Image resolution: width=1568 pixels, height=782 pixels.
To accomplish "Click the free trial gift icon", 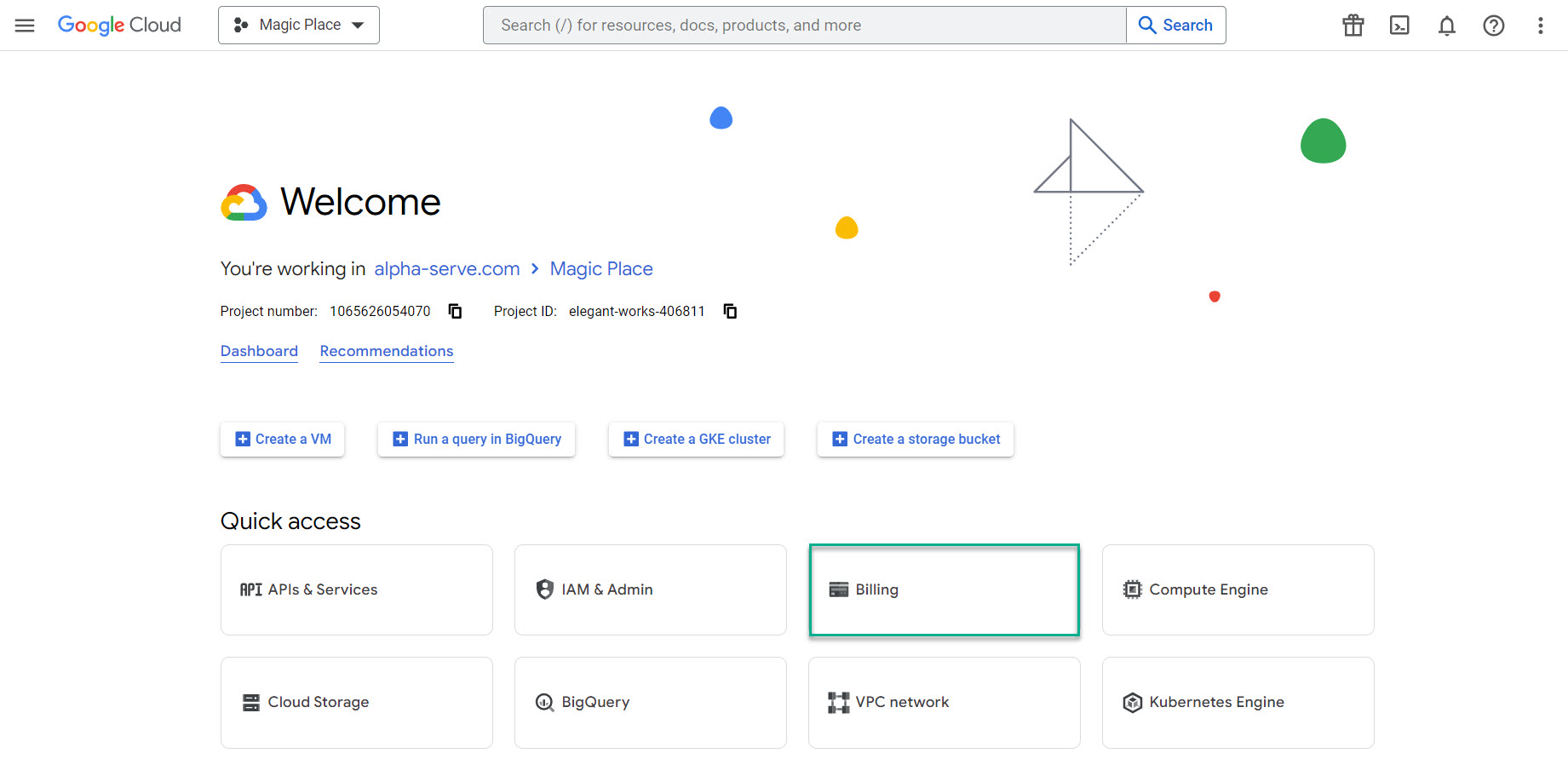I will point(1353,26).
